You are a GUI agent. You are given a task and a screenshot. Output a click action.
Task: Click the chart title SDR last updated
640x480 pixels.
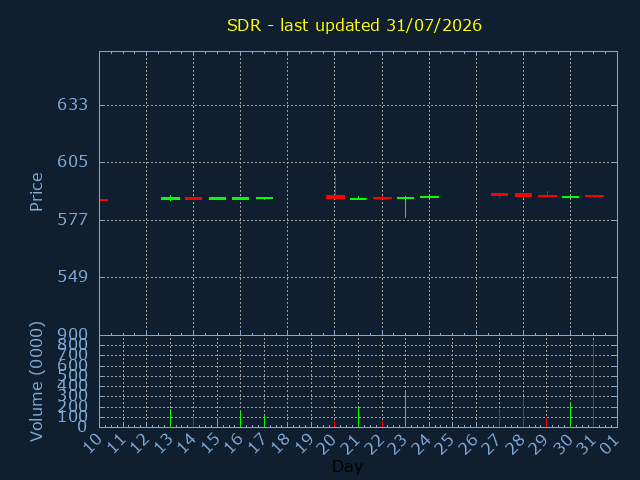tap(354, 25)
